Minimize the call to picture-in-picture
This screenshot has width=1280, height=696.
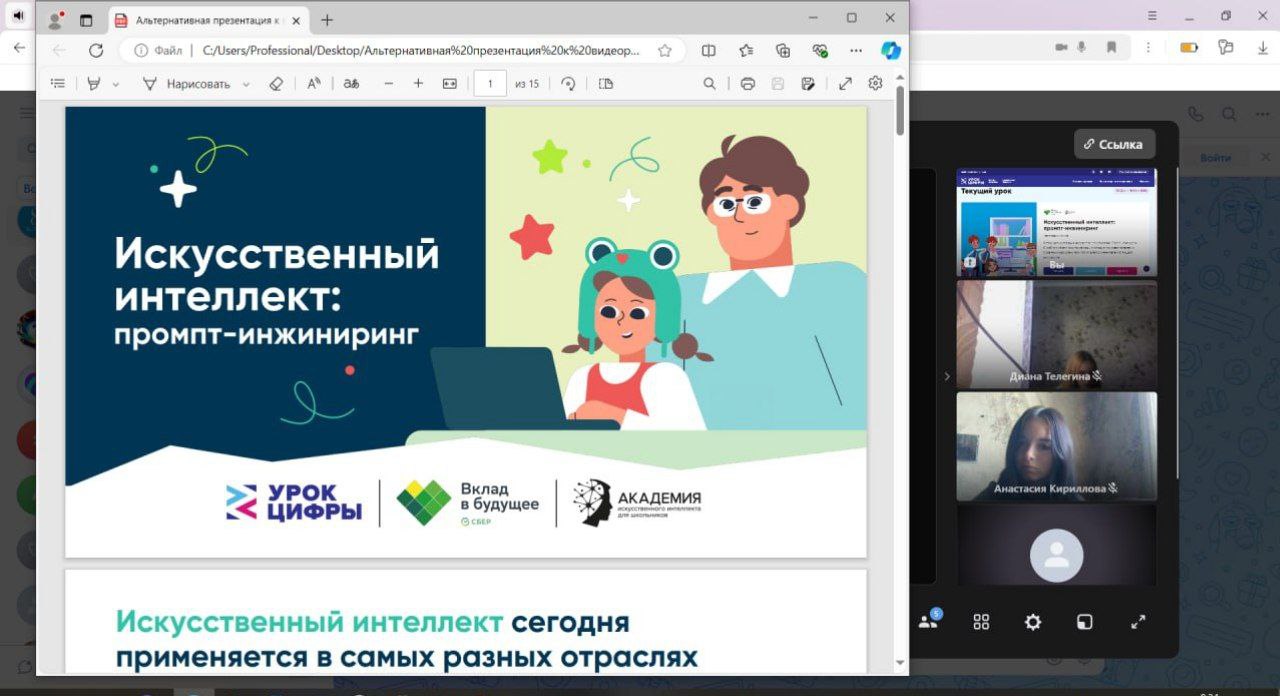coord(1085,622)
